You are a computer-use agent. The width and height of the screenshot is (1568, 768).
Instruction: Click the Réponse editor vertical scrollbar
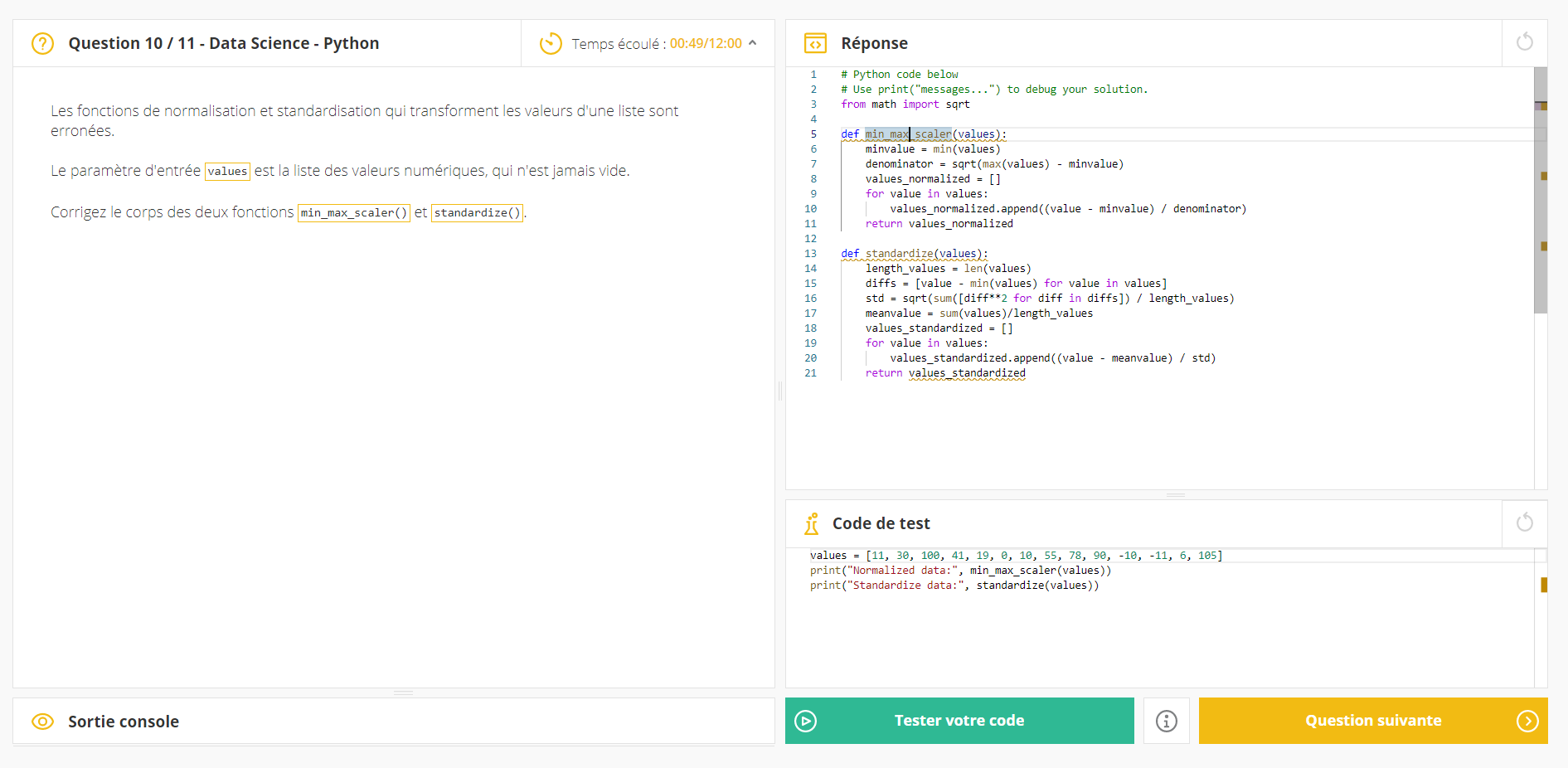point(1541,191)
